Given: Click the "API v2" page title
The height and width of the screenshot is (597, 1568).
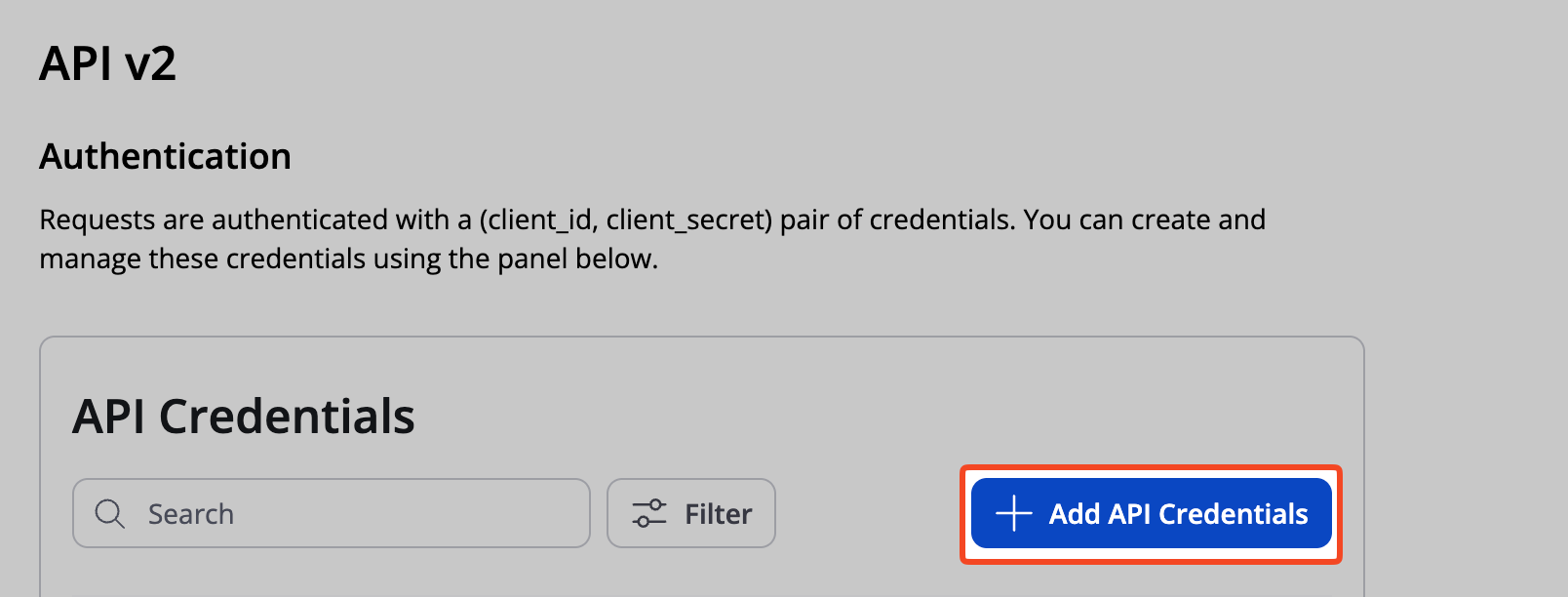Looking at the screenshot, I should (x=107, y=64).
